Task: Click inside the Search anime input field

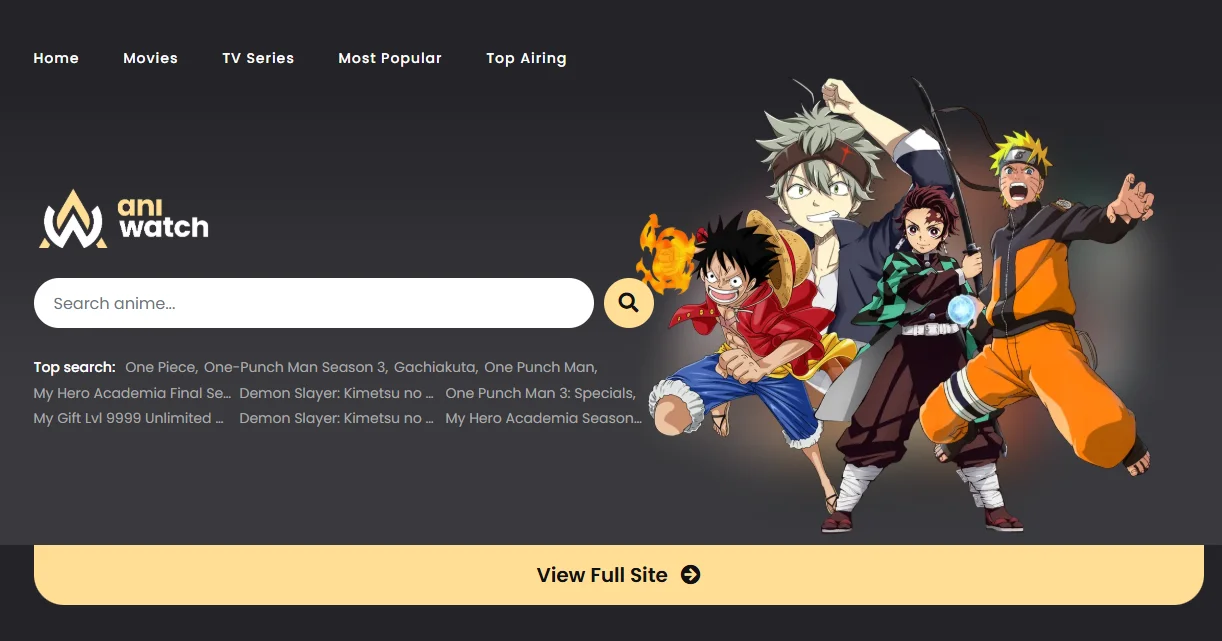Action: coord(300,303)
